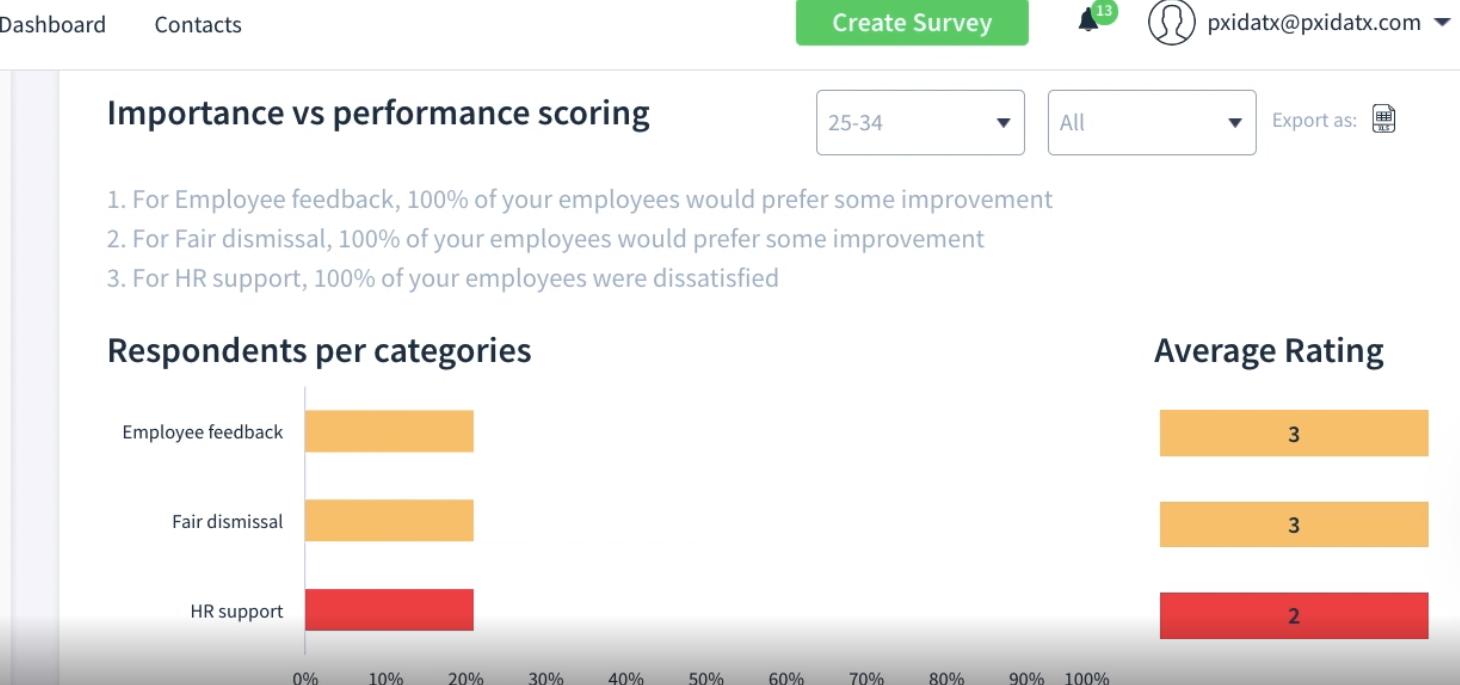Click the Fair dismissal category label

click(x=228, y=521)
